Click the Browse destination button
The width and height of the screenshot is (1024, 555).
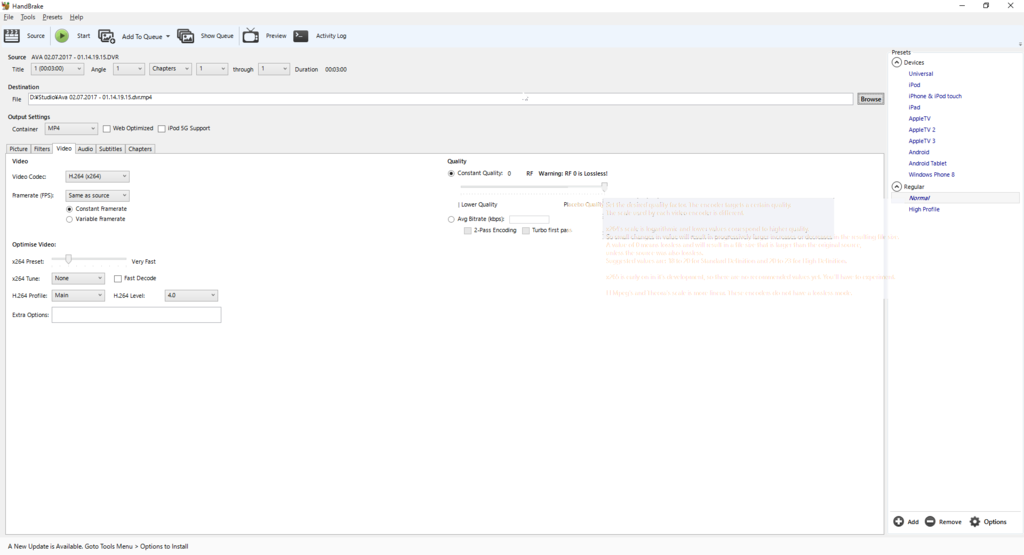871,99
